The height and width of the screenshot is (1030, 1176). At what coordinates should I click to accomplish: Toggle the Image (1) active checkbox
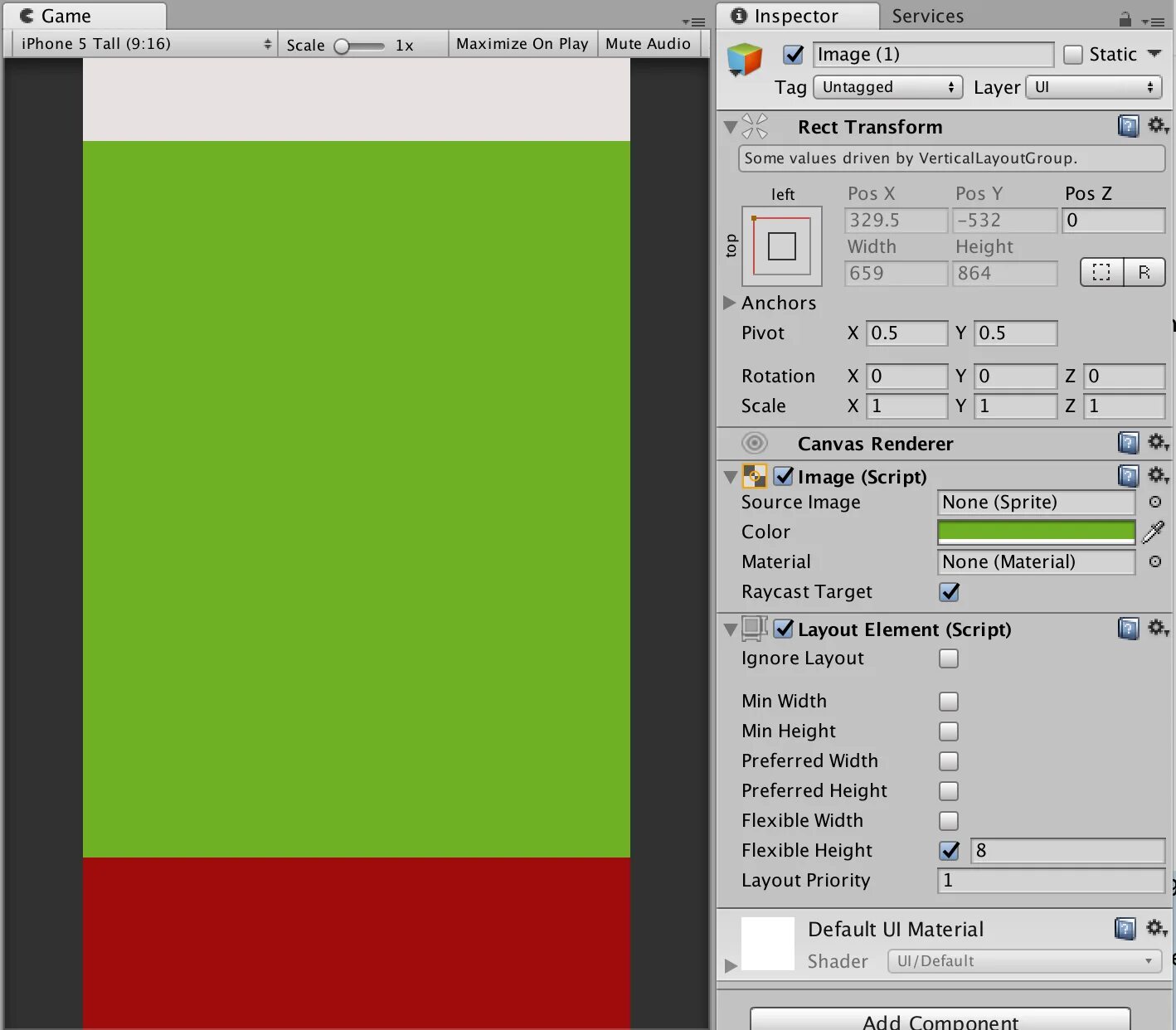coord(794,55)
